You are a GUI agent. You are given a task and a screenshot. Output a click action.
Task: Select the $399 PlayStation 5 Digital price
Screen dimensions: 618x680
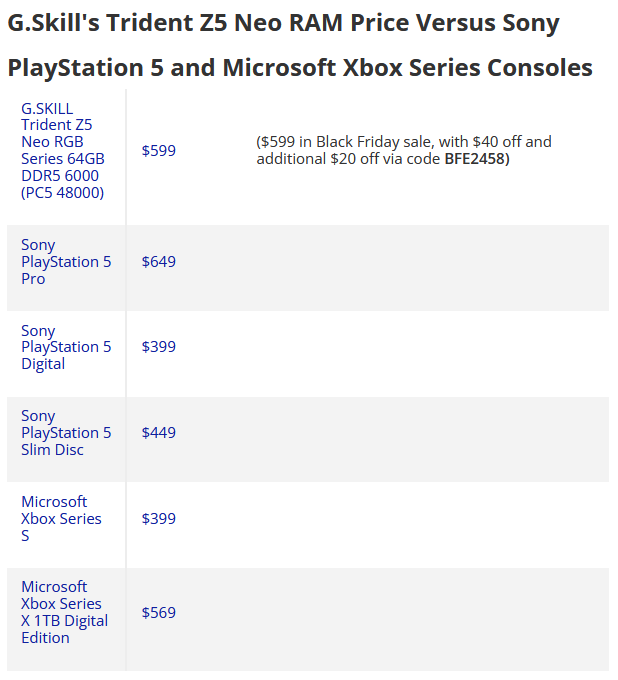click(158, 347)
